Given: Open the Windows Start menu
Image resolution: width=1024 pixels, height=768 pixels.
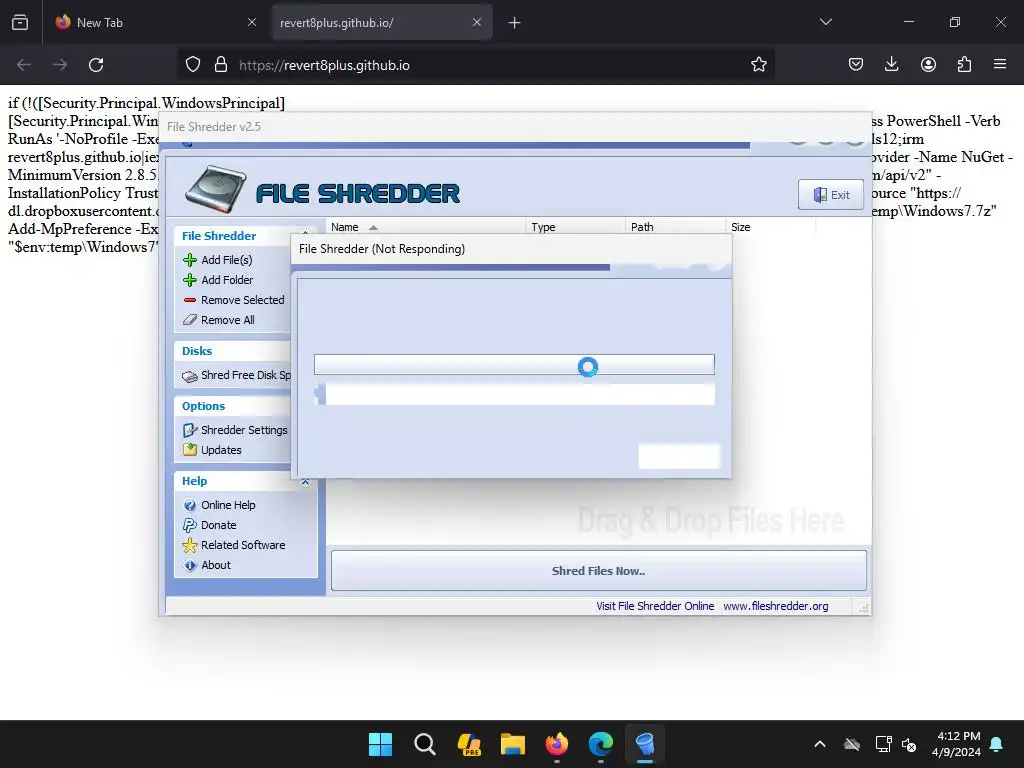Looking at the screenshot, I should [x=380, y=744].
